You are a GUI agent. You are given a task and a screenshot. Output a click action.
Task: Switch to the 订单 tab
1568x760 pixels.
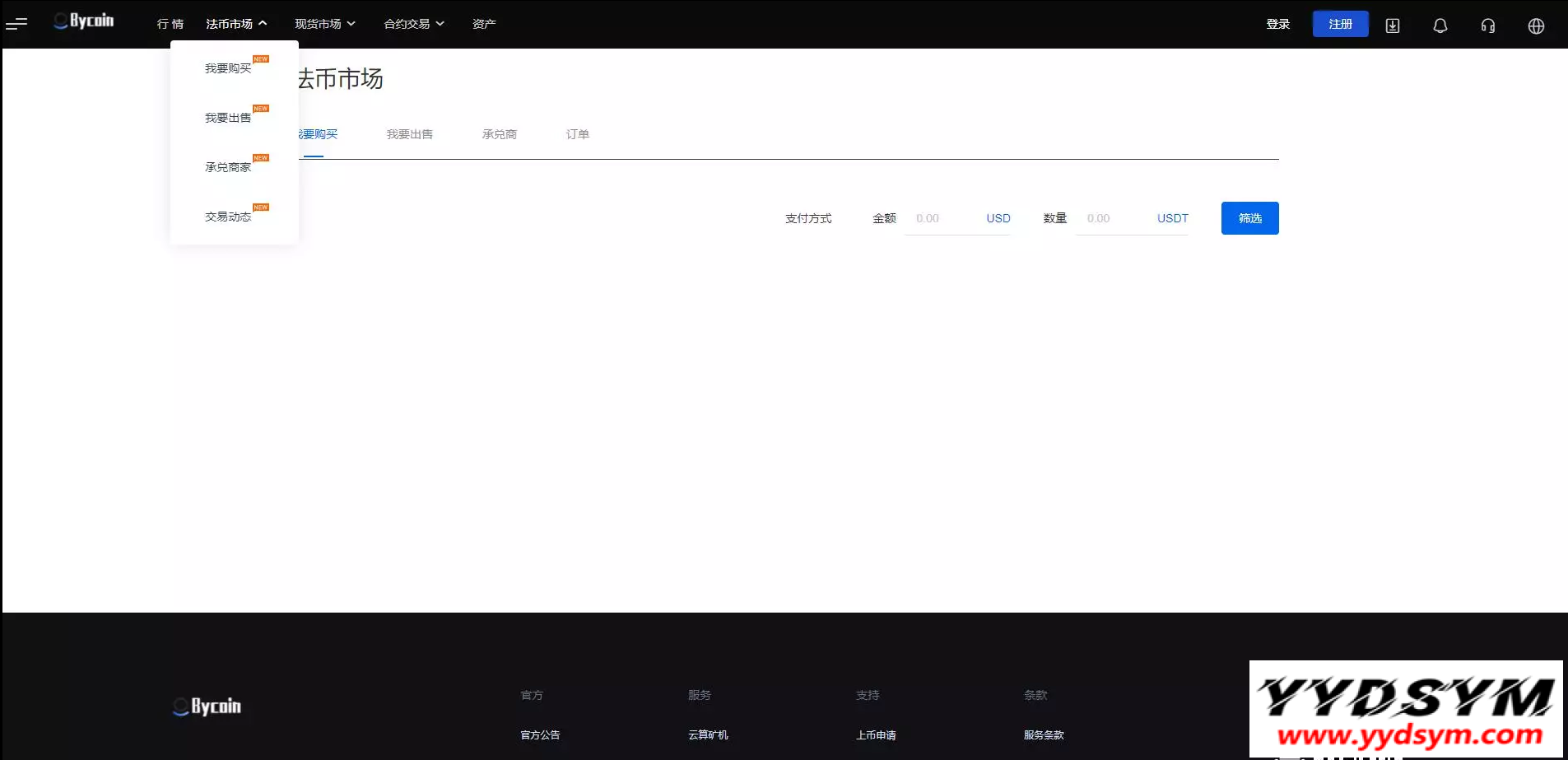(577, 134)
